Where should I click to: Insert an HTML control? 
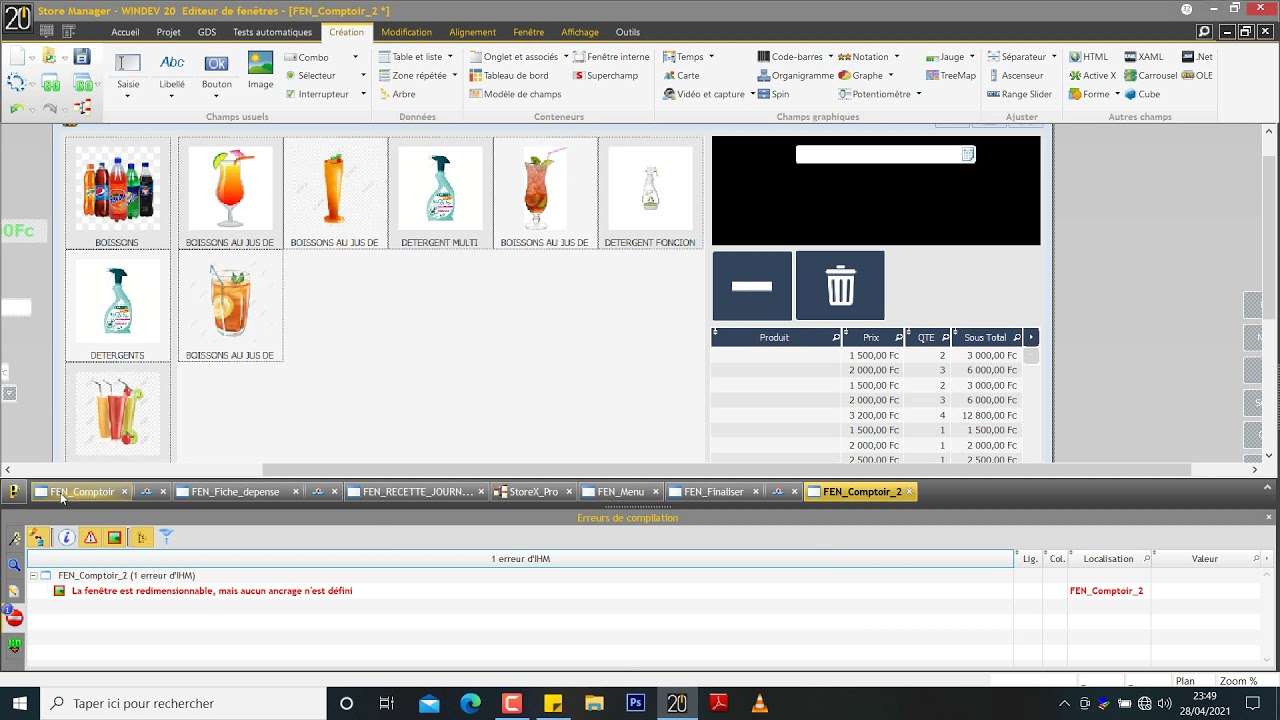pos(1088,57)
